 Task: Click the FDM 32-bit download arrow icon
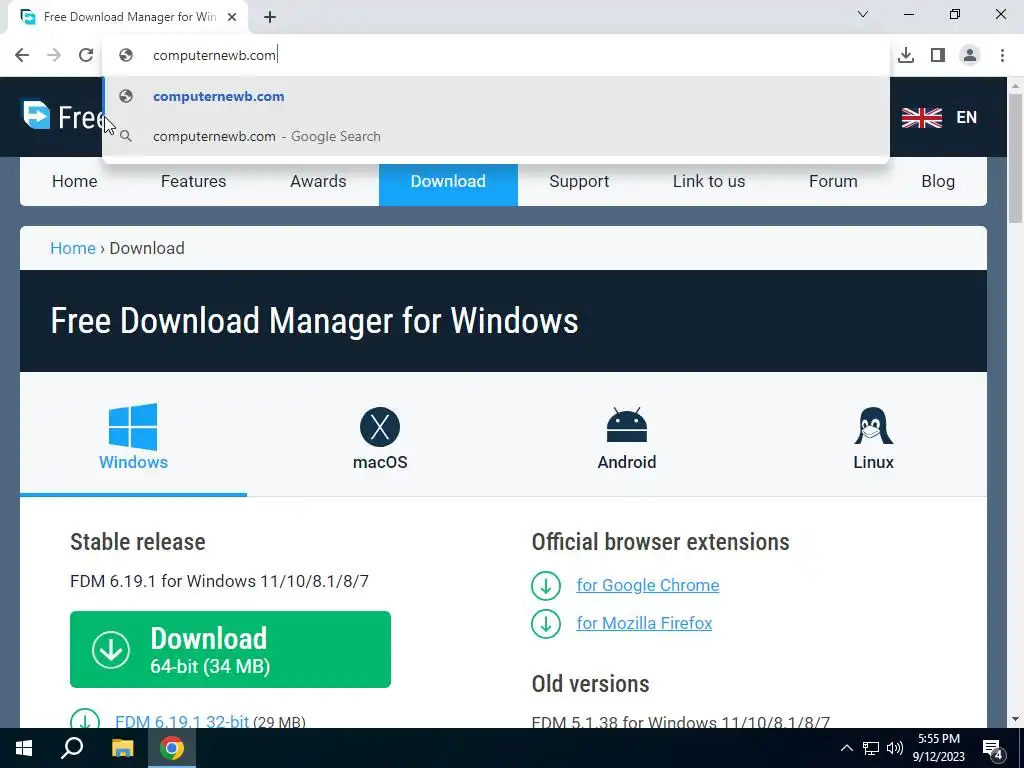pos(85,719)
